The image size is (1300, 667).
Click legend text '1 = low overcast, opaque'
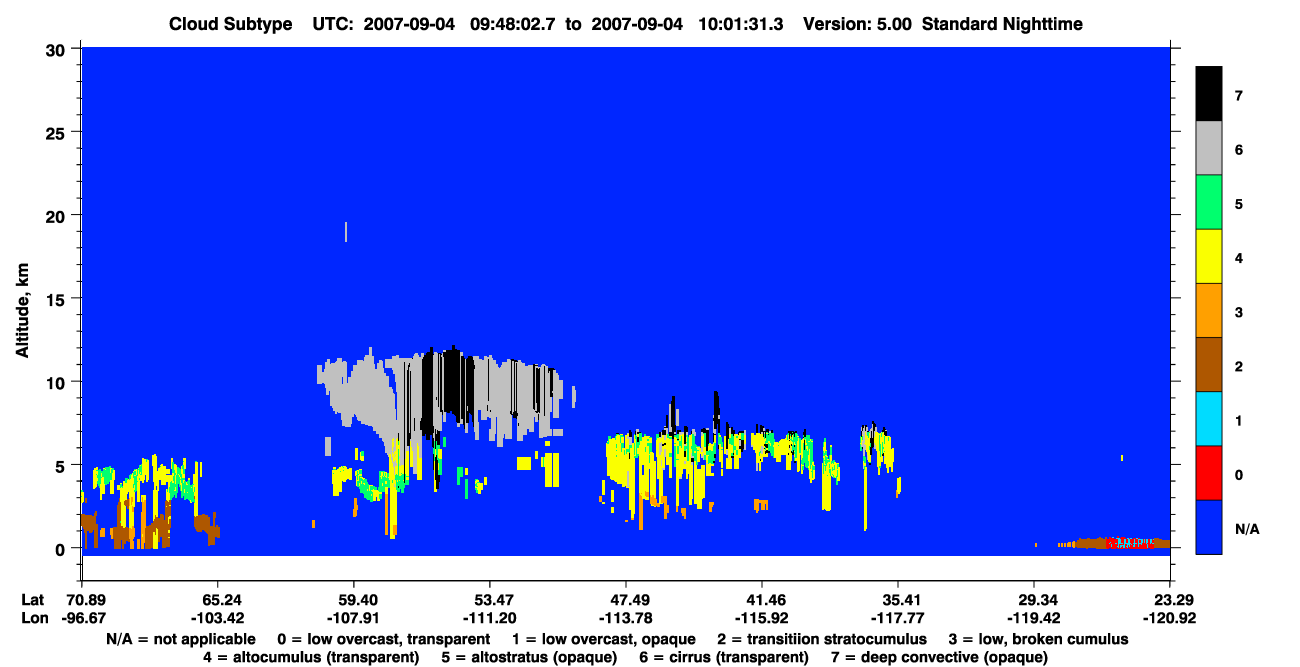605,639
